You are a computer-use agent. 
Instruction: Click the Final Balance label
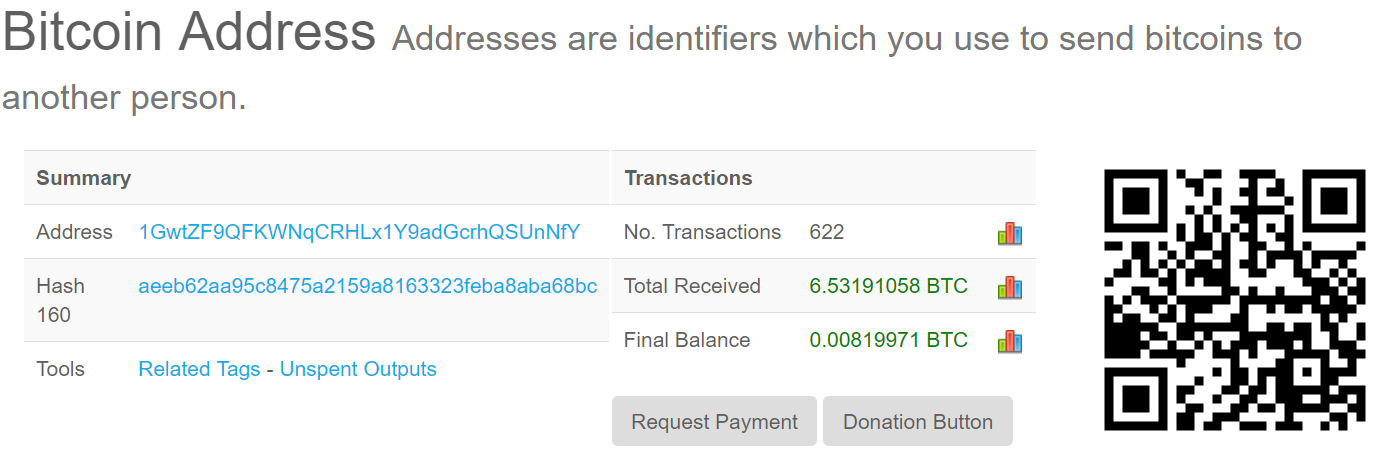686,340
